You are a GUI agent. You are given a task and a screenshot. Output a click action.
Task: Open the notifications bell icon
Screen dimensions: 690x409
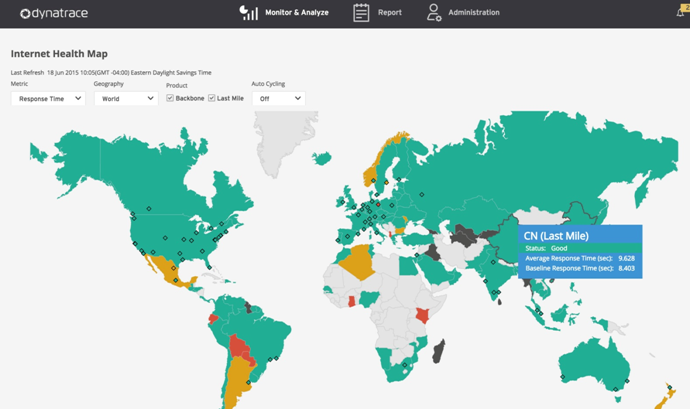681,13
